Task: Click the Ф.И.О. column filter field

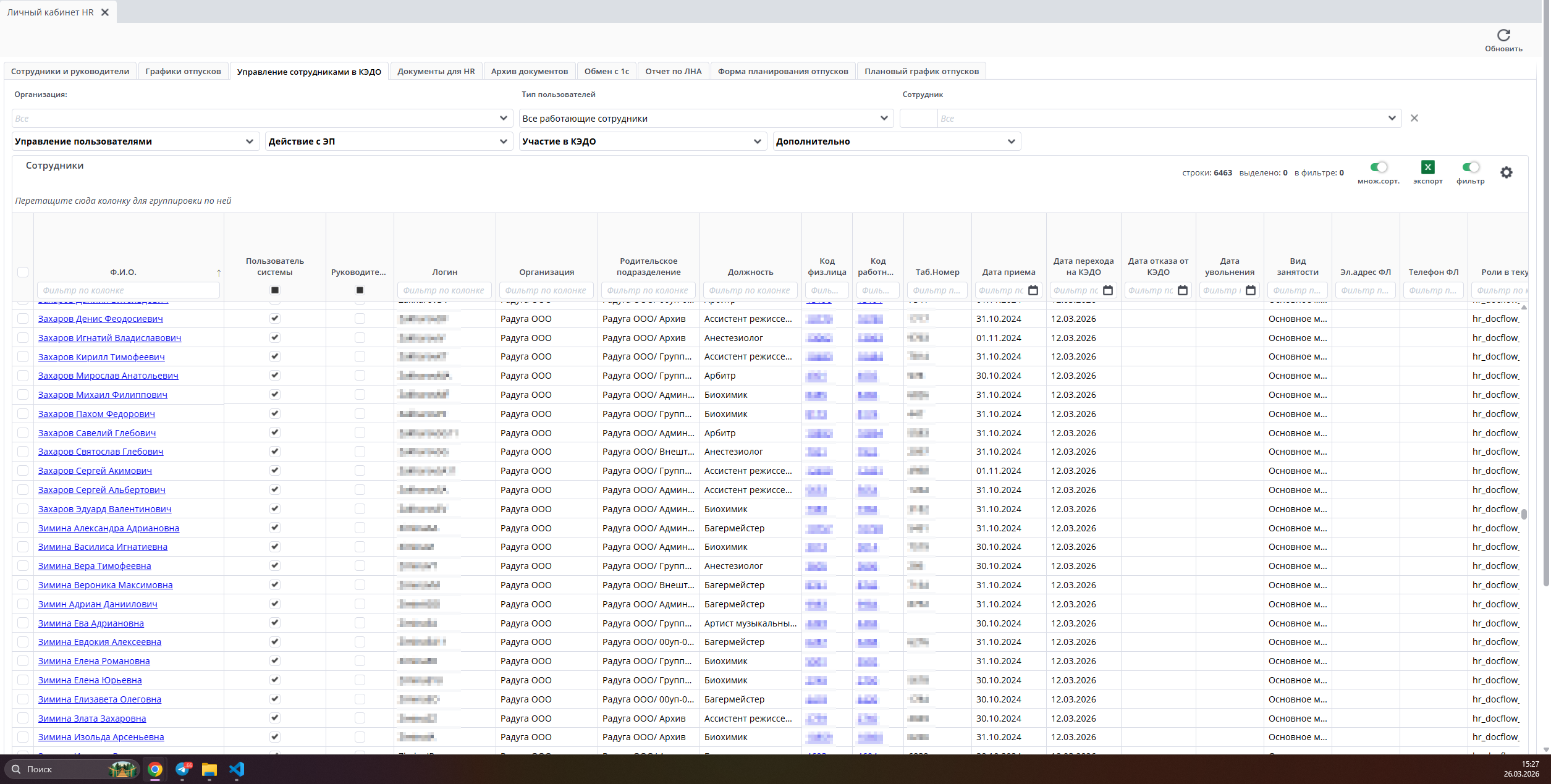Action: pos(129,290)
